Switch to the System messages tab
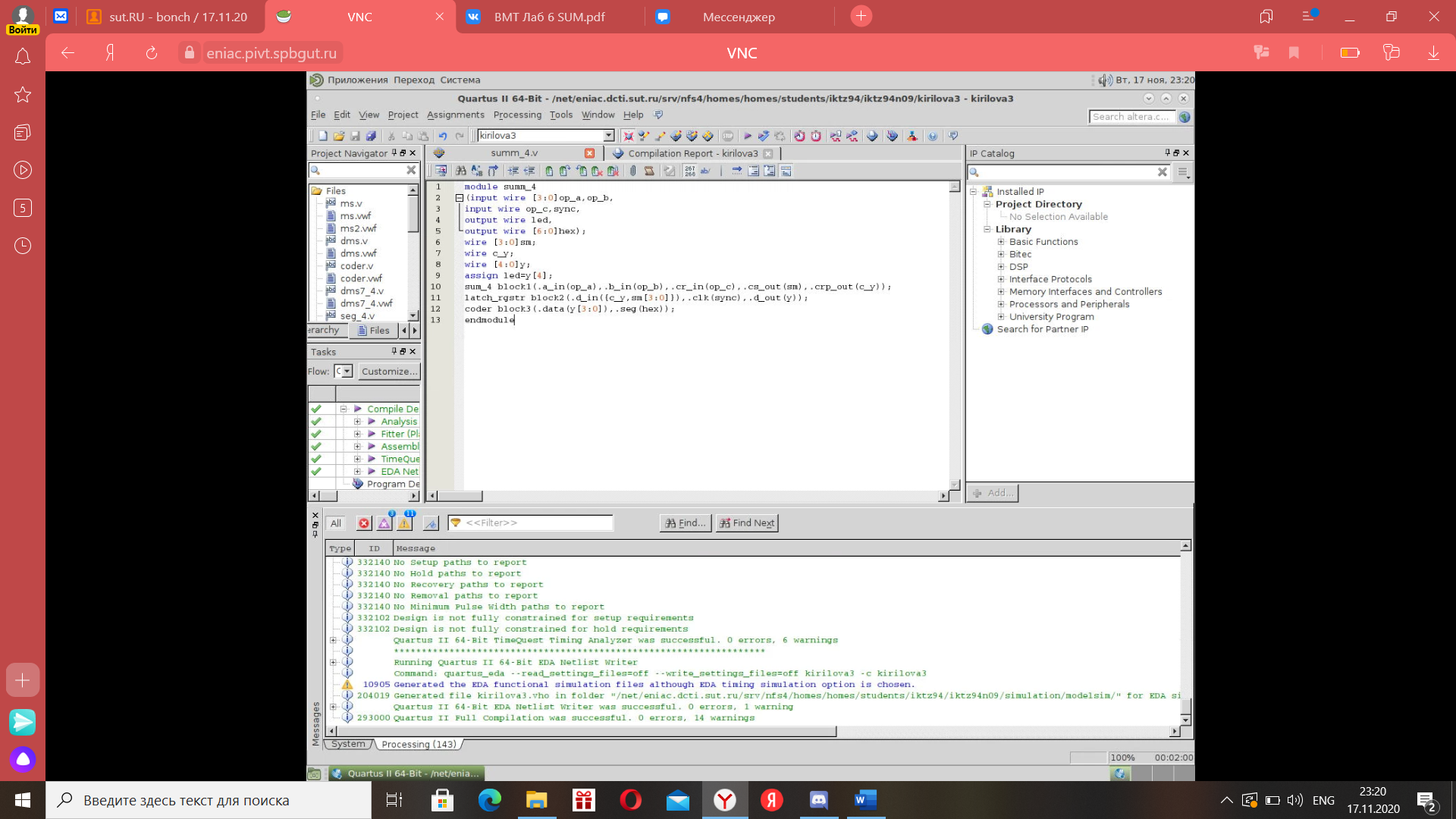 point(348,744)
